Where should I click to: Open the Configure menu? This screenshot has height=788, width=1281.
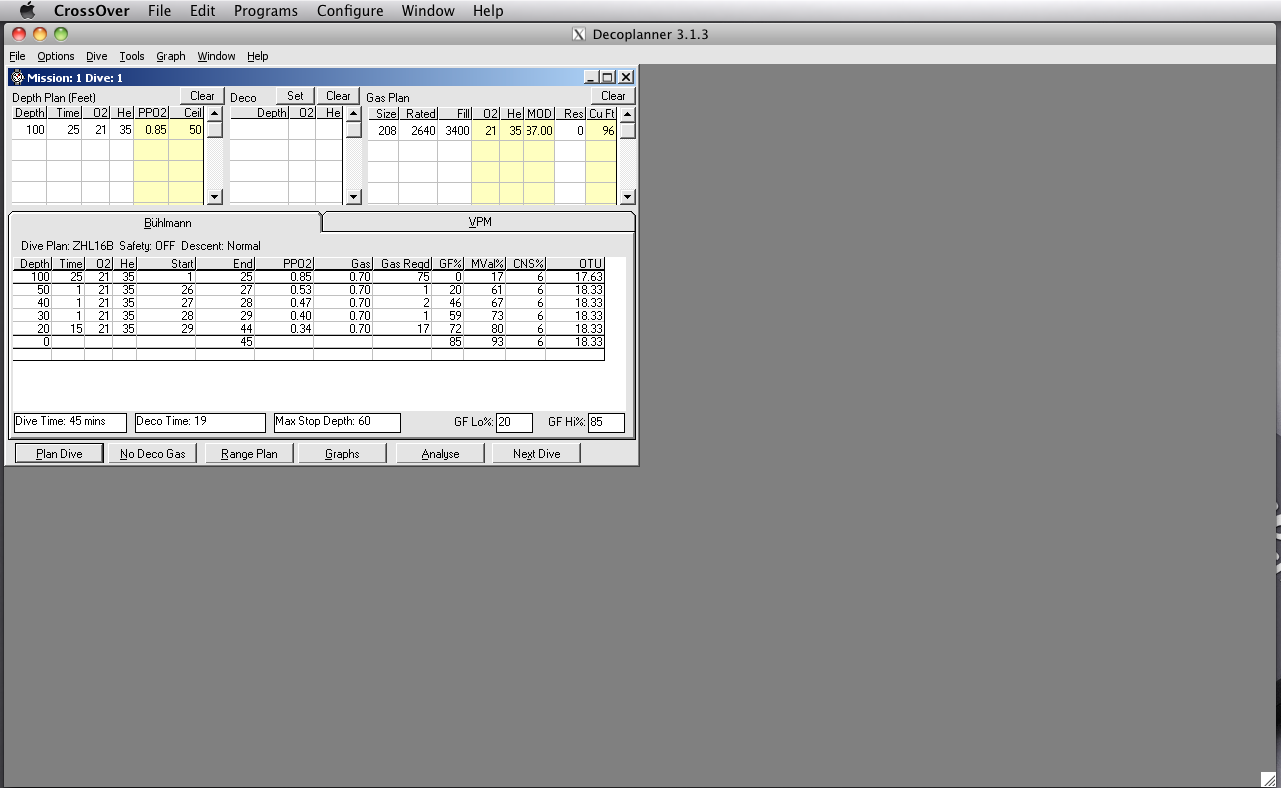[350, 11]
